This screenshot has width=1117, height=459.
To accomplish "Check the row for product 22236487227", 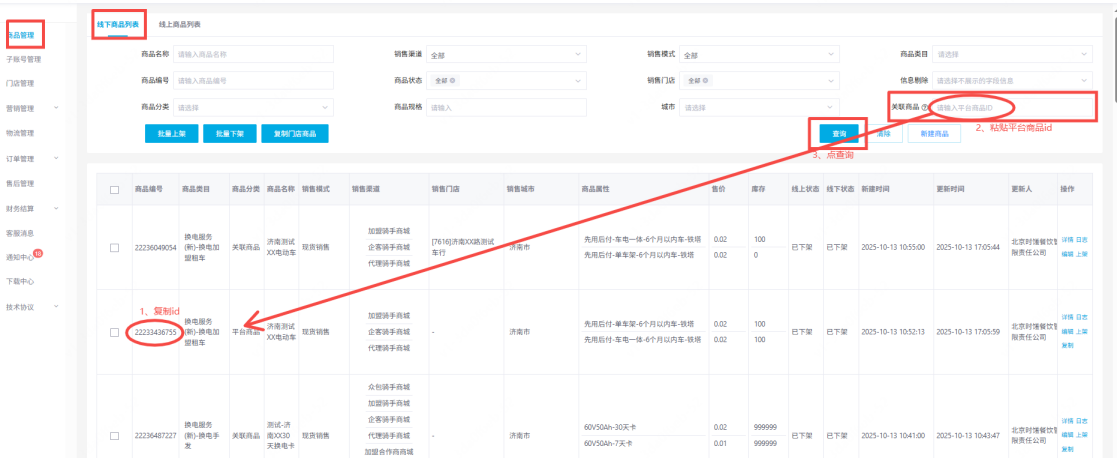I will coord(114,435).
